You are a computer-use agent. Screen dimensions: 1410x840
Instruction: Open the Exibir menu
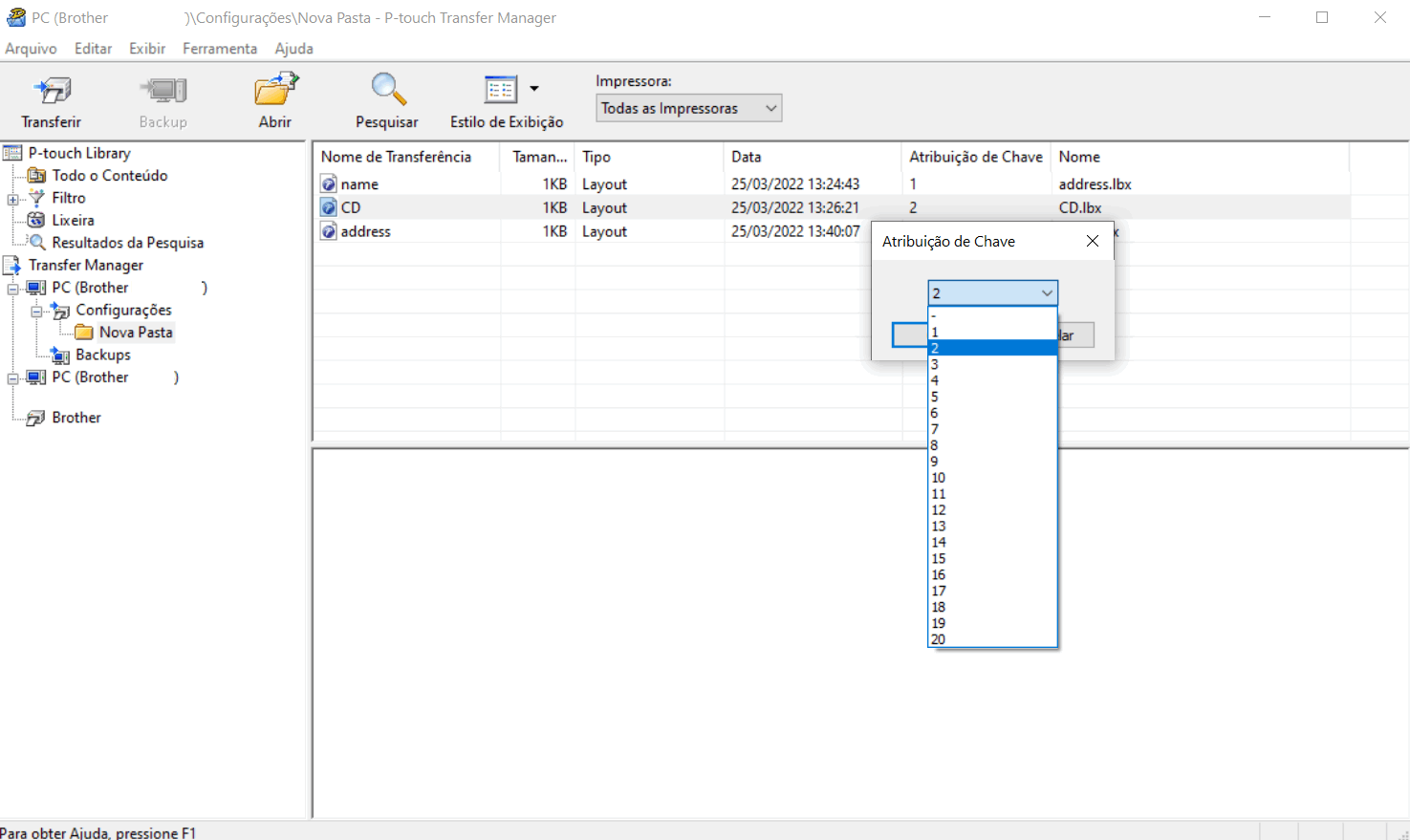pos(147,48)
